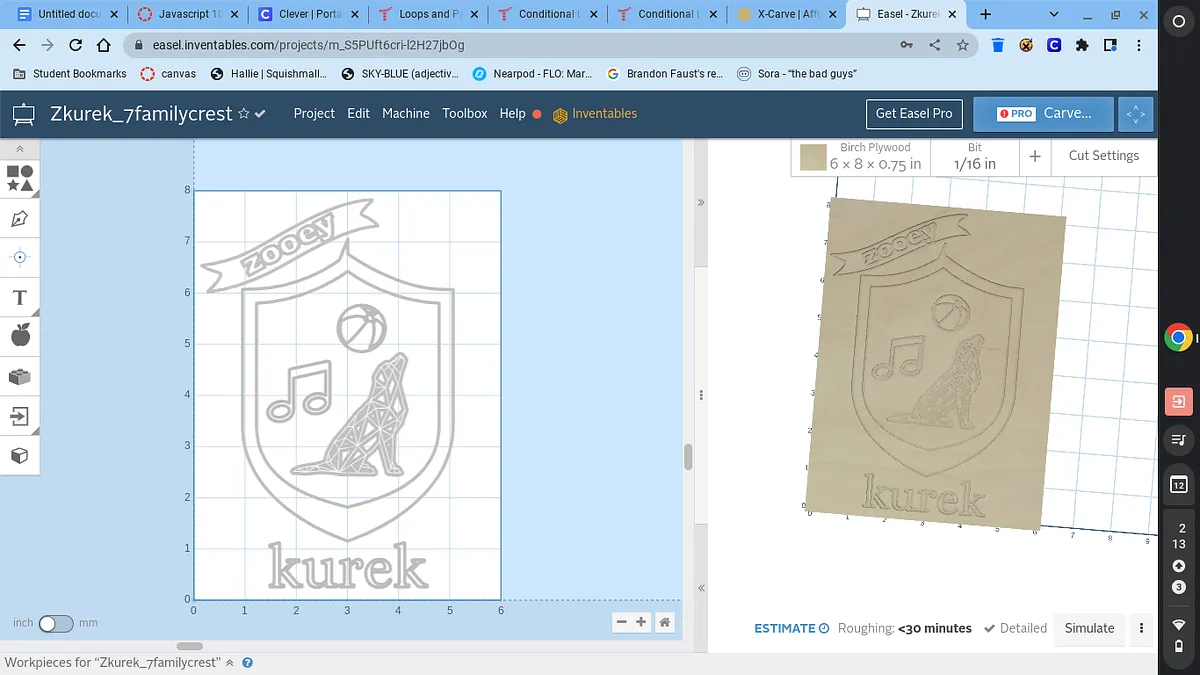Select the Pen drawing tool
Screen dimensions: 1200x675
[x=20, y=219]
